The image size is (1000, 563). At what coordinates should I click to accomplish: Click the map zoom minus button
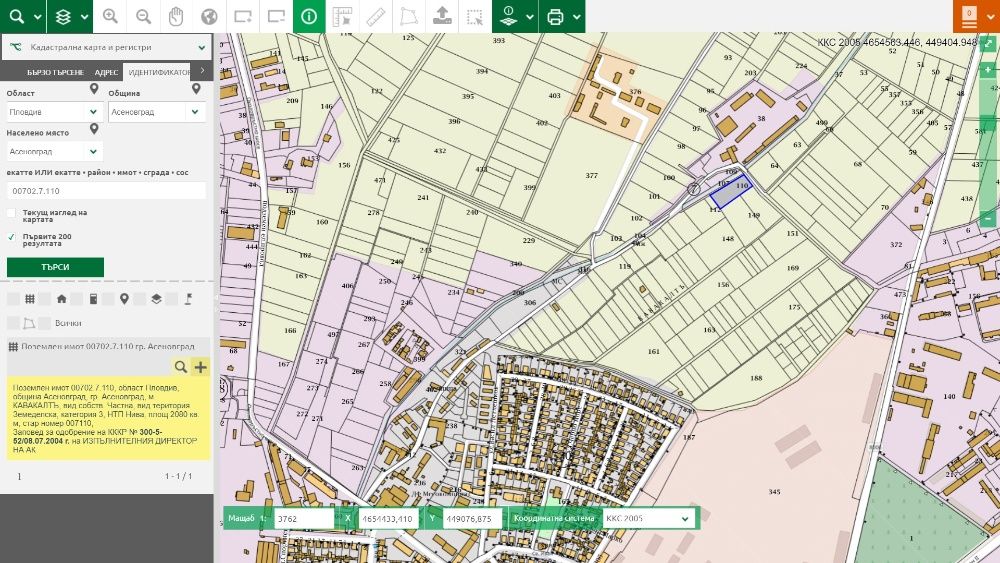[988, 219]
